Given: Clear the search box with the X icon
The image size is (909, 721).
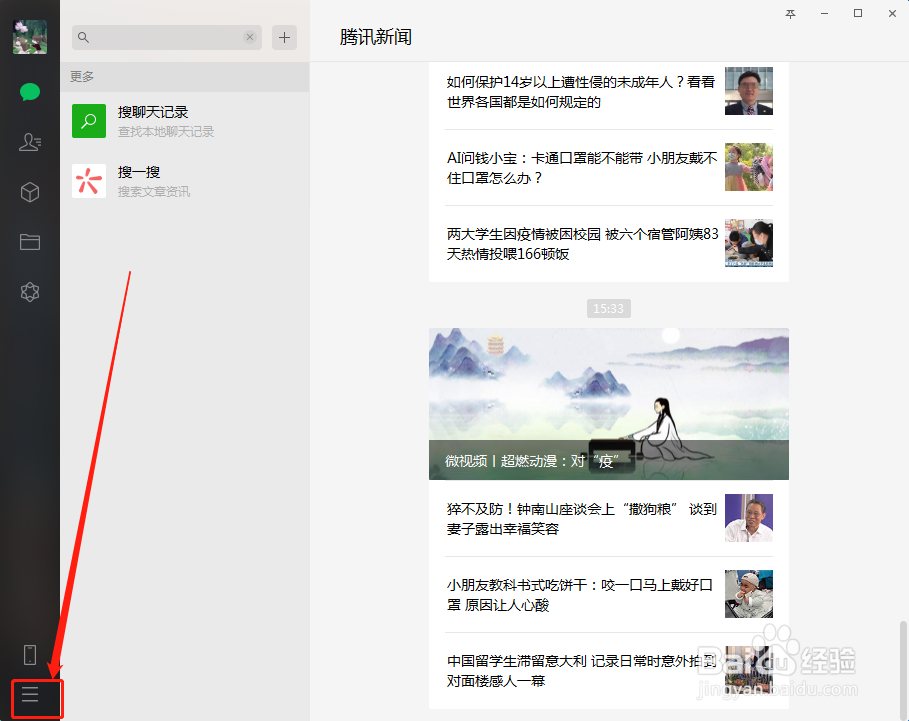Looking at the screenshot, I should (x=250, y=37).
